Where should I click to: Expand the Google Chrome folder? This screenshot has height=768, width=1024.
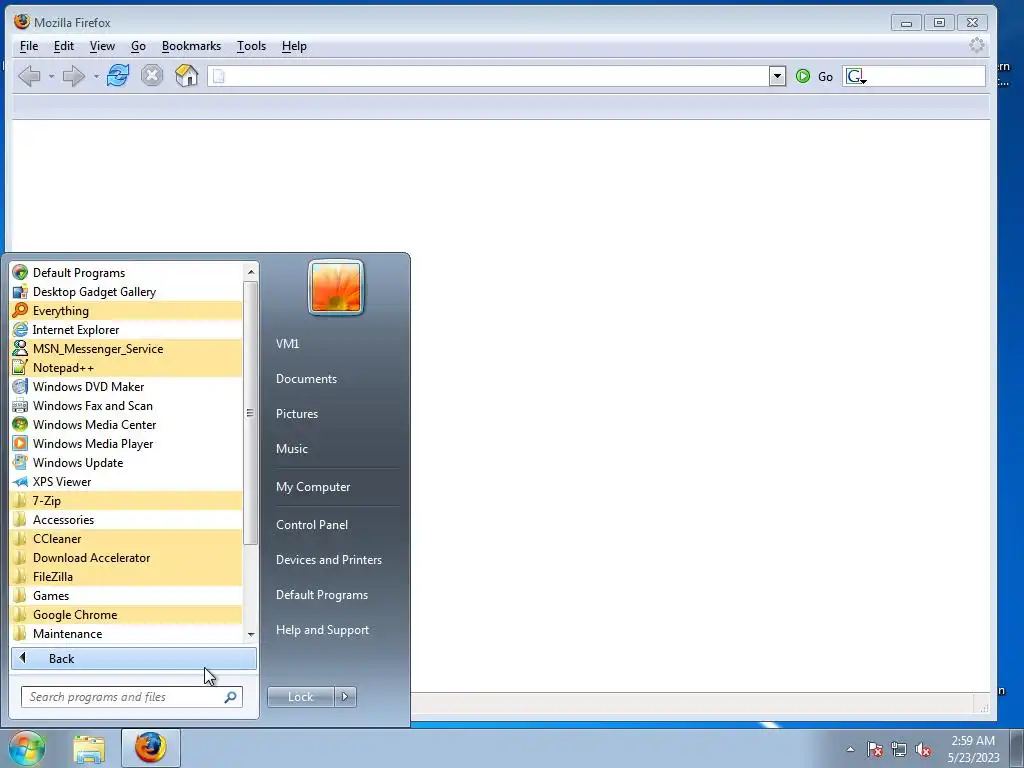click(127, 615)
